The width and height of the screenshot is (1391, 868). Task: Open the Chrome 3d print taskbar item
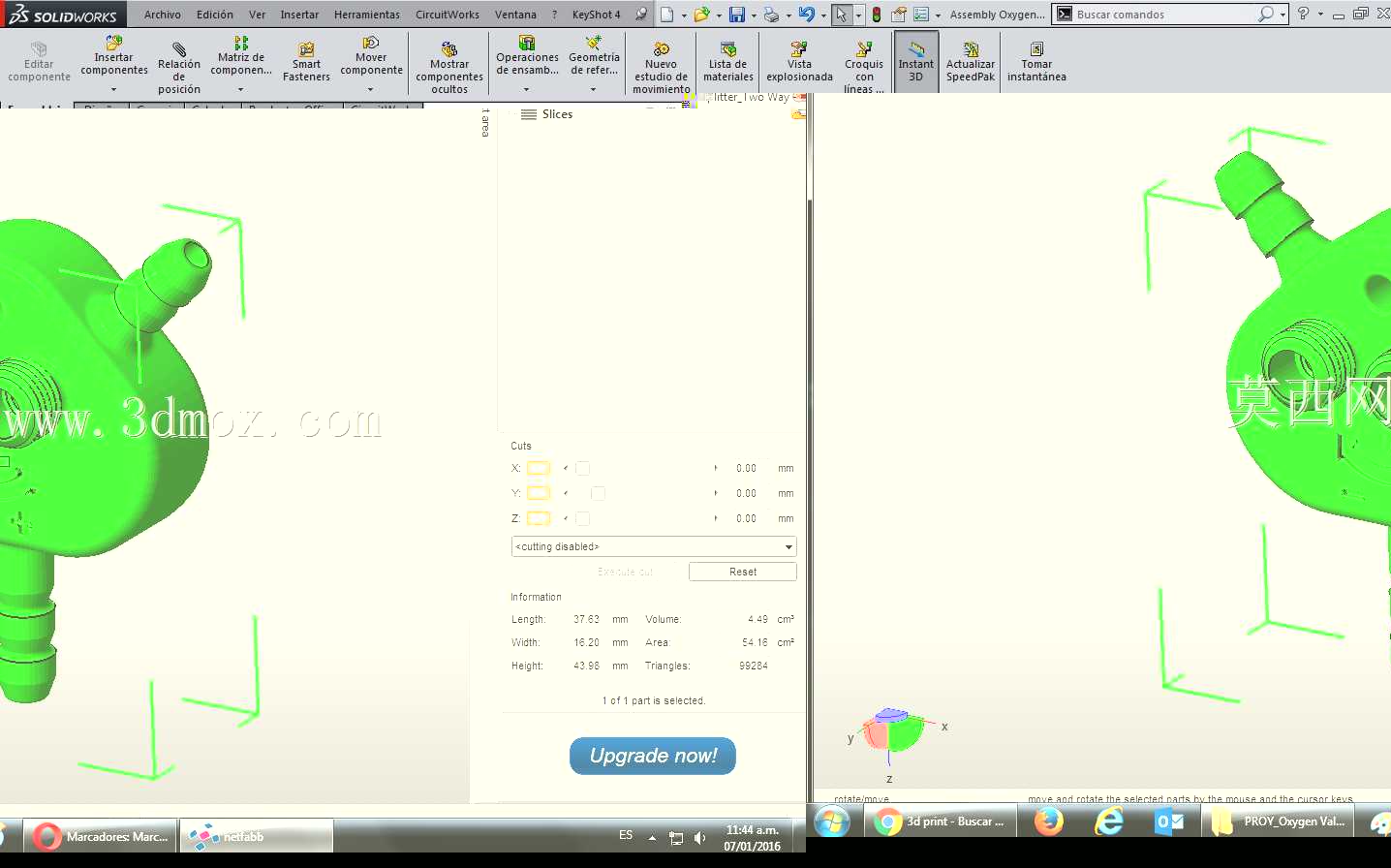(x=942, y=821)
